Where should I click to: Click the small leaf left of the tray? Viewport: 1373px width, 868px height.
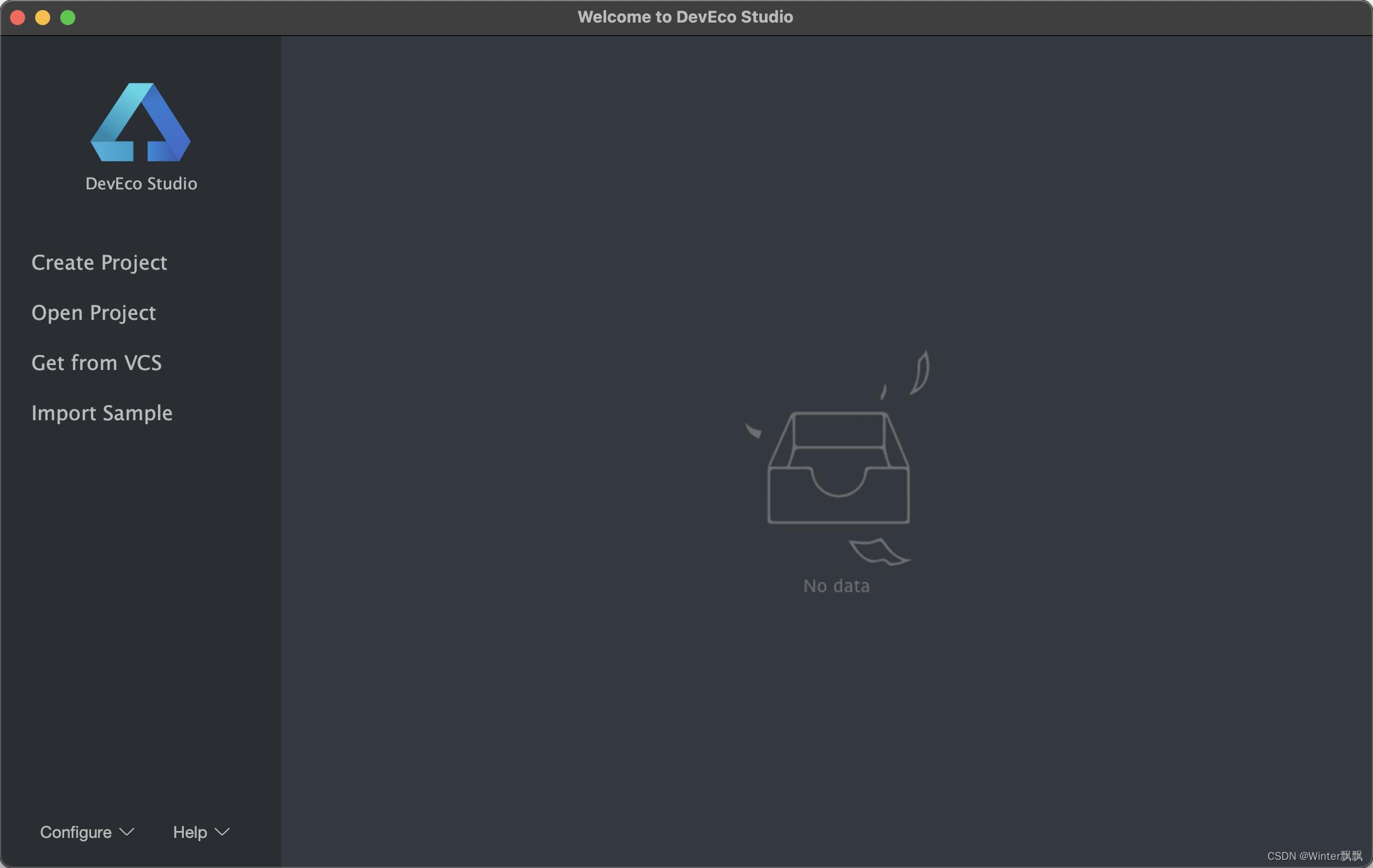[x=753, y=430]
